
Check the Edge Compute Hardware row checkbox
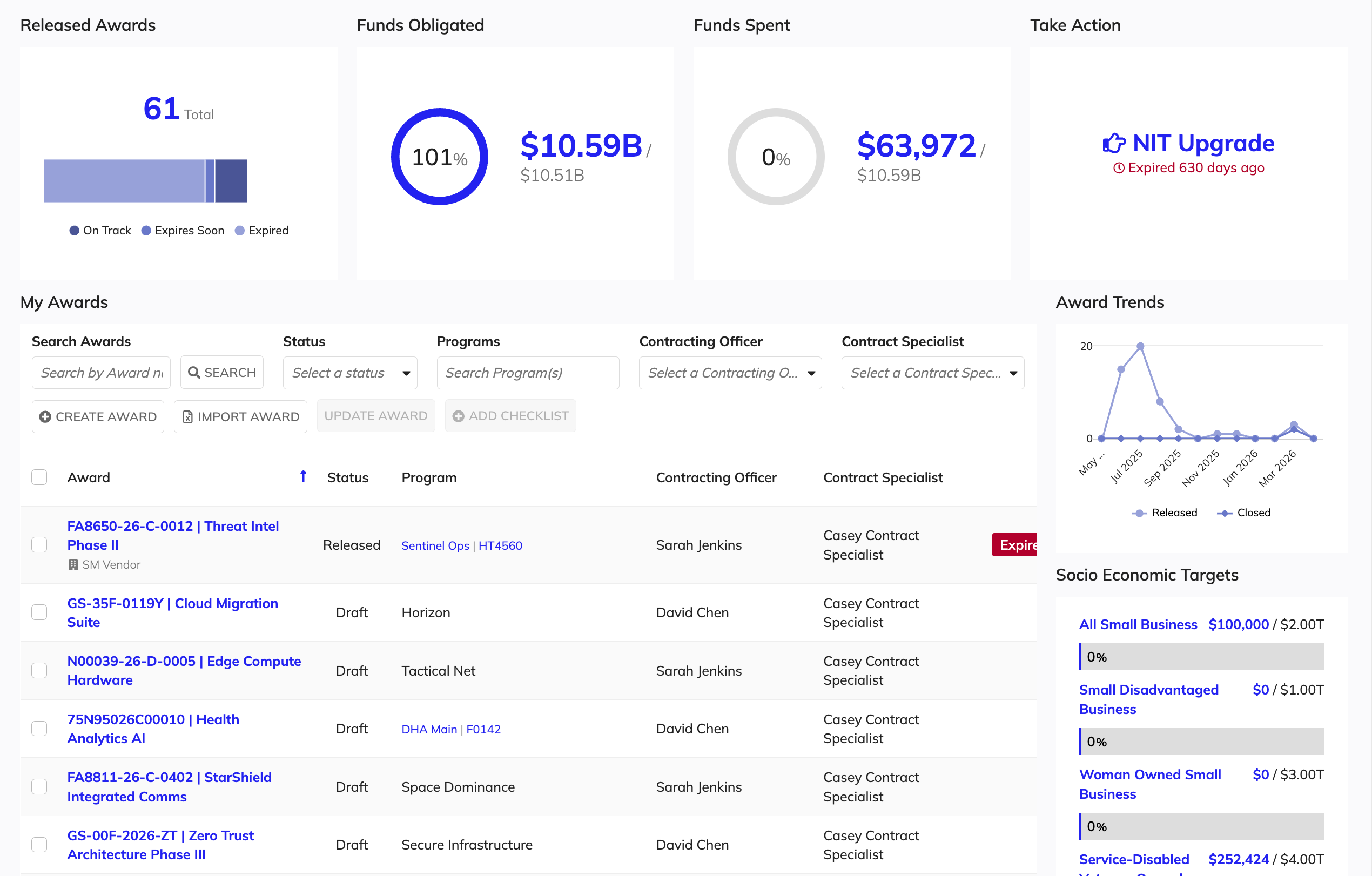[x=39, y=671]
